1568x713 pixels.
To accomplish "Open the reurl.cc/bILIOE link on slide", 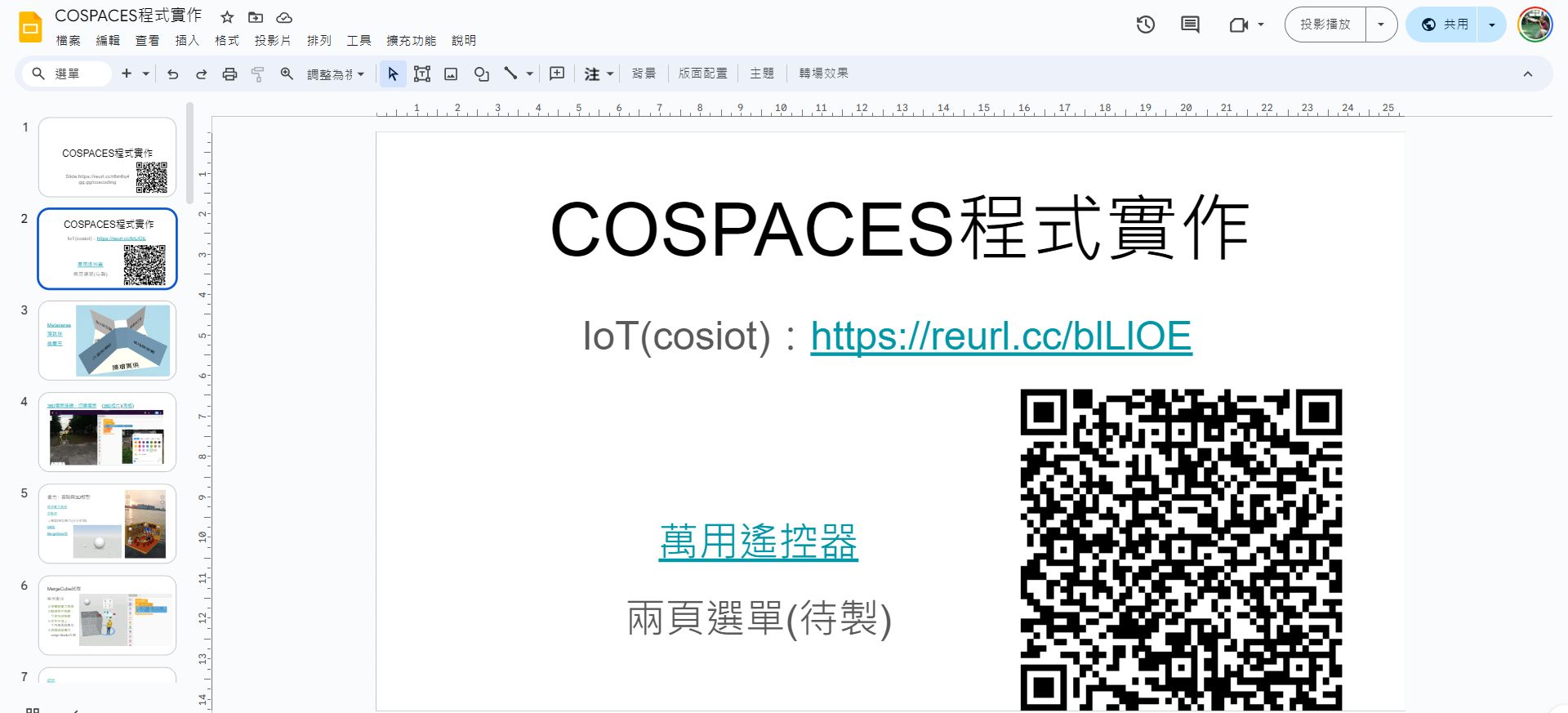I will [1001, 336].
